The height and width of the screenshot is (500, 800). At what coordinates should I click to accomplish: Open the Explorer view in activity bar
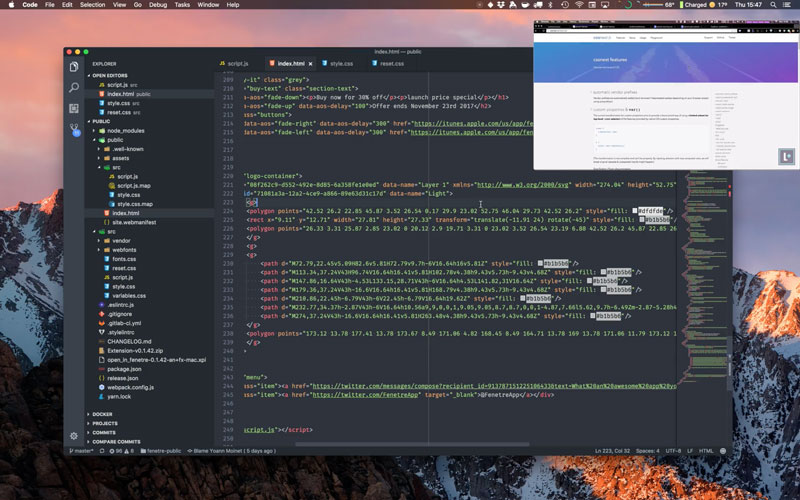74,67
